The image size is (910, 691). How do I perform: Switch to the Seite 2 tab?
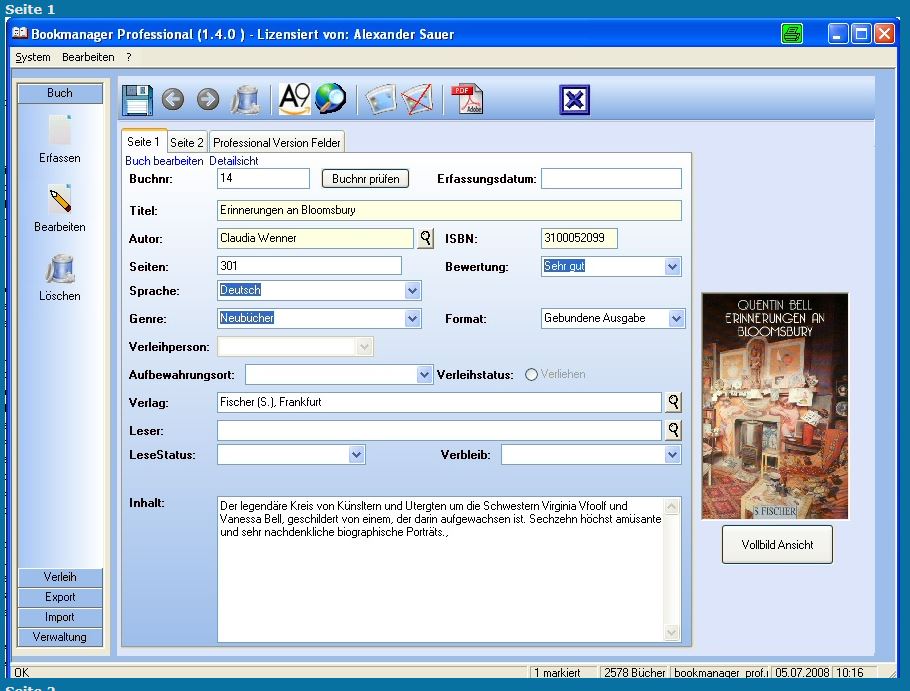(187, 142)
